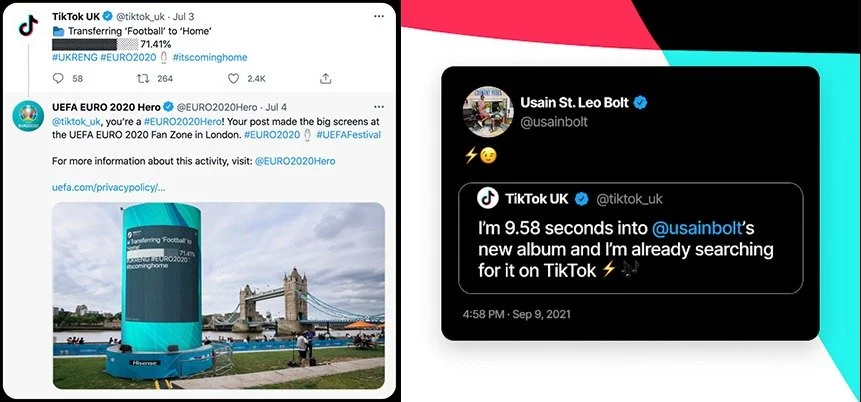Click the 4:58 PM Sep 9, 2021 timestamp
861x402 pixels.
pos(517,315)
